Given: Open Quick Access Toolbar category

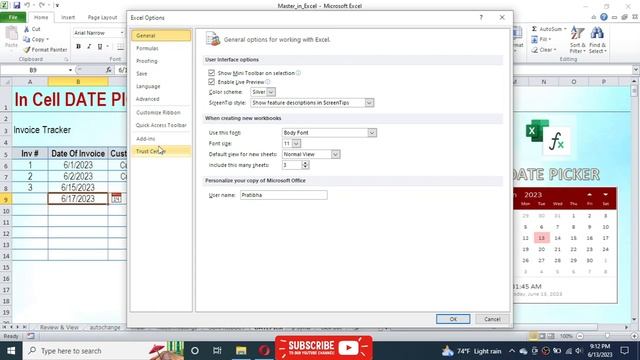Looking at the screenshot, I should [x=161, y=125].
